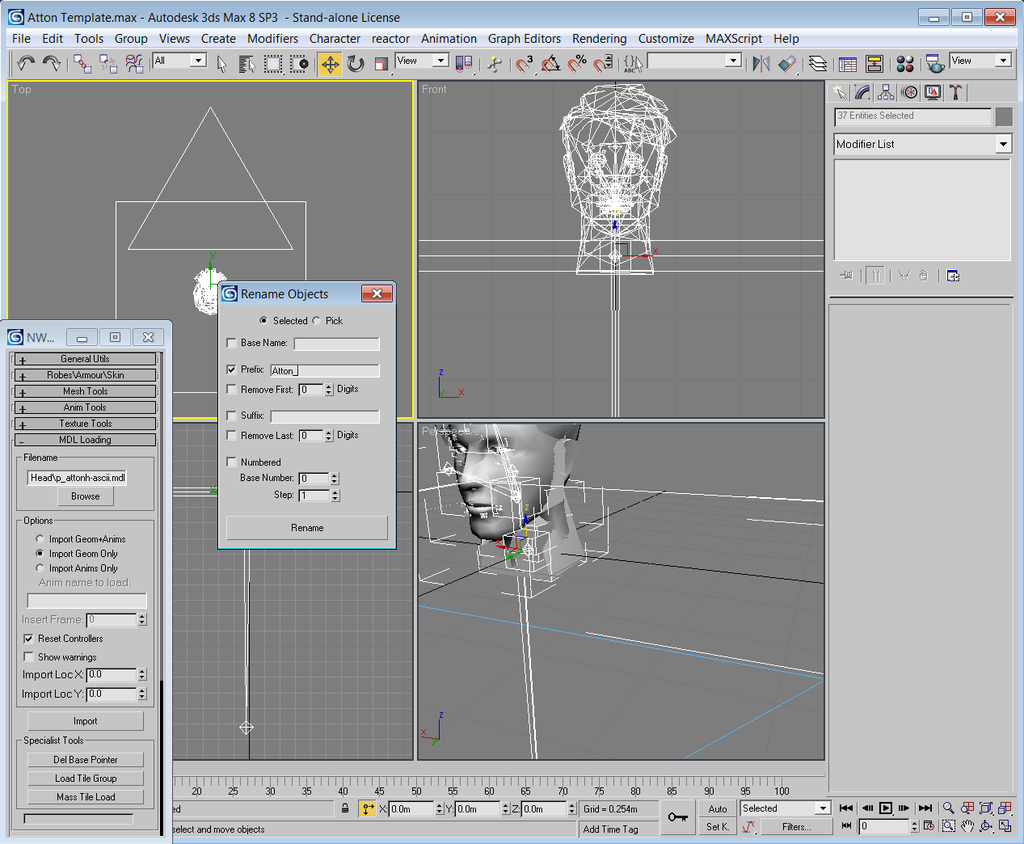
Task: Click the Arc Rotate viewport control
Action: pyautogui.click(x=986, y=826)
